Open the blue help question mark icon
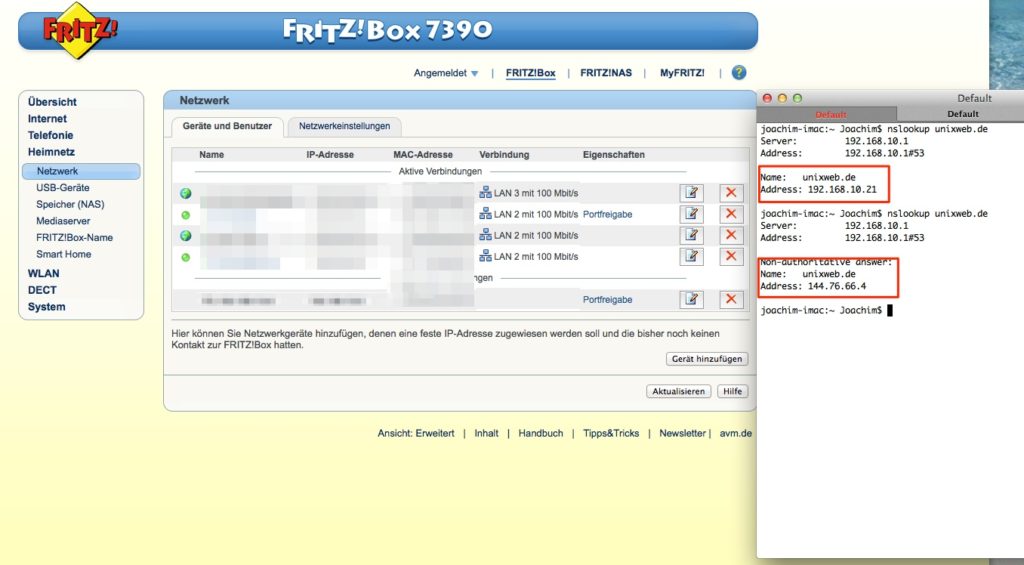The height and width of the screenshot is (565, 1024). coord(739,73)
